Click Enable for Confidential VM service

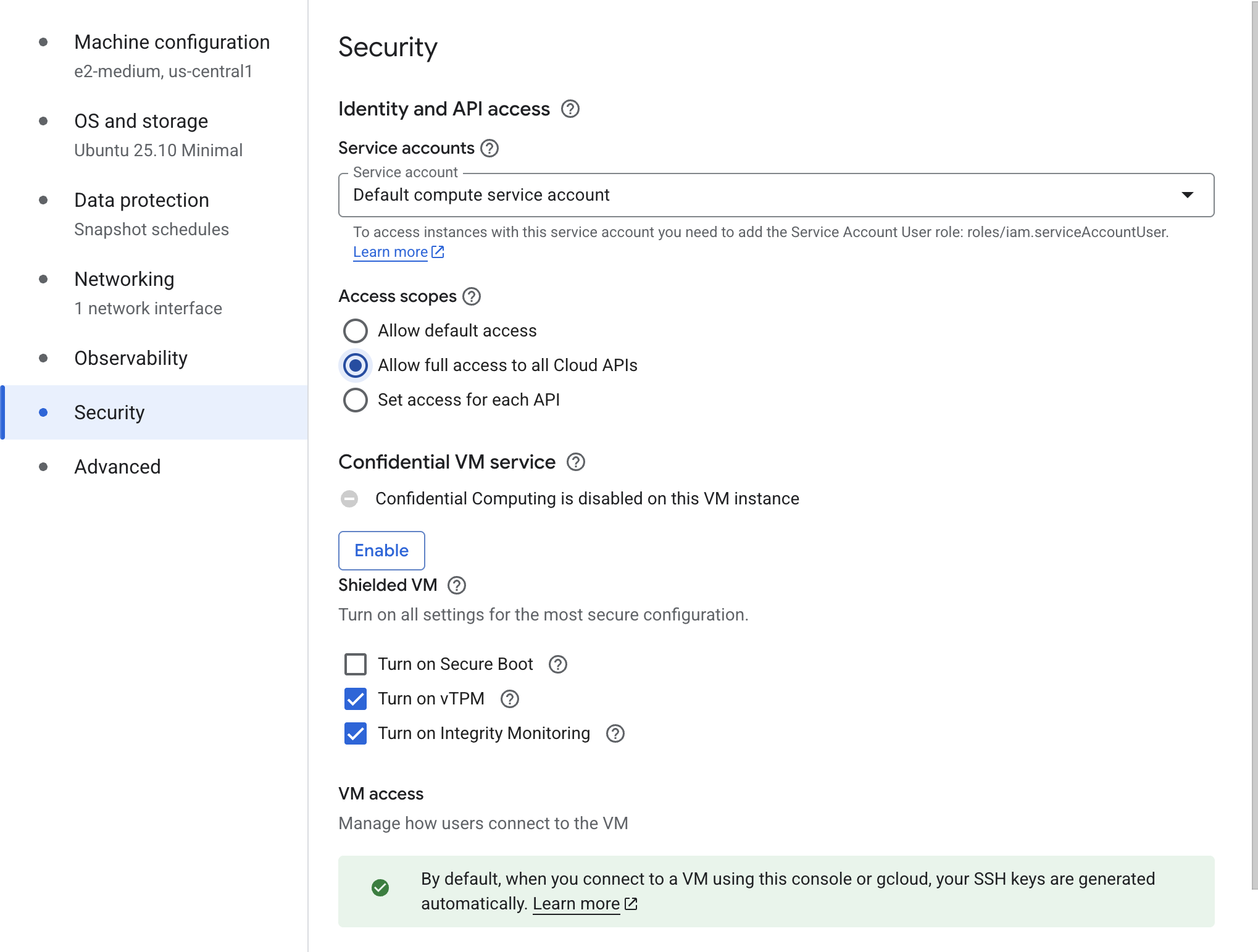point(381,551)
